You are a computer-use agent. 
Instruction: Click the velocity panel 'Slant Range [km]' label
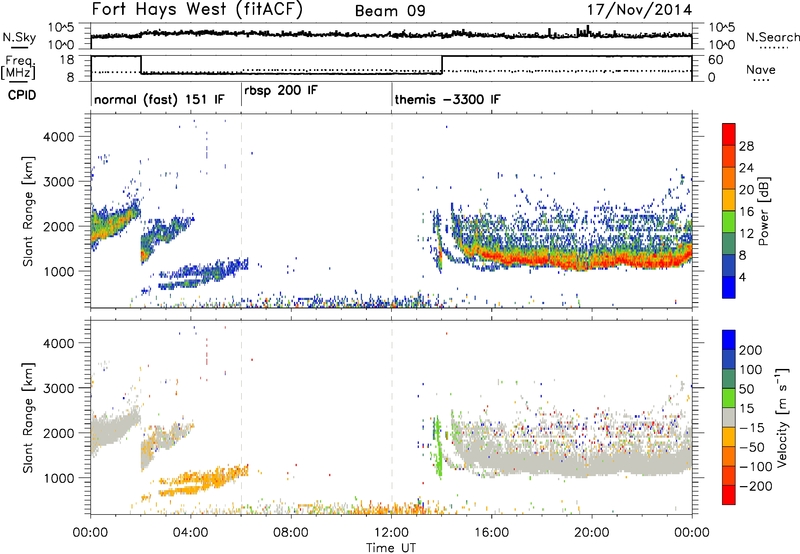pos(28,417)
